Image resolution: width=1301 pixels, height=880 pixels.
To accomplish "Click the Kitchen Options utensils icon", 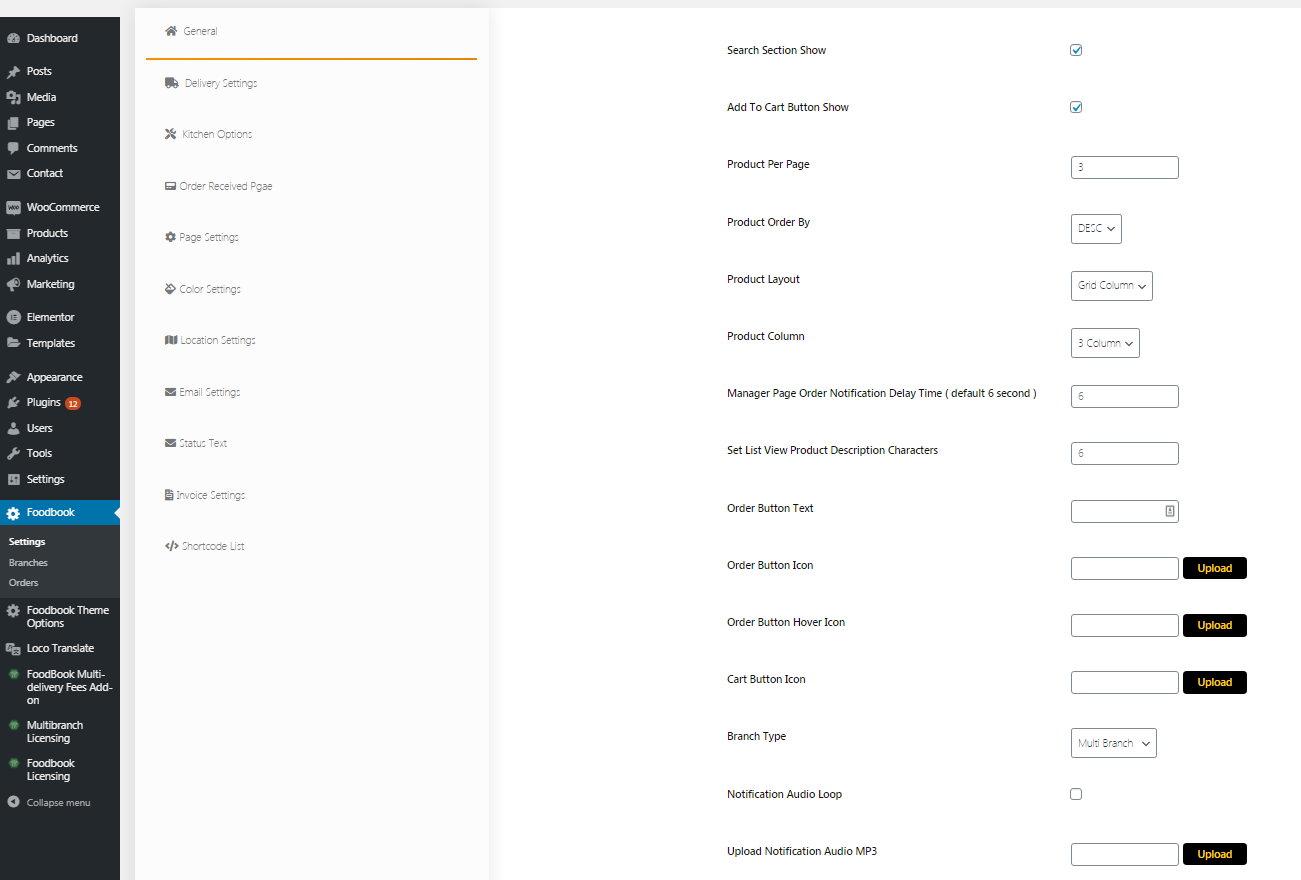I will pos(171,134).
